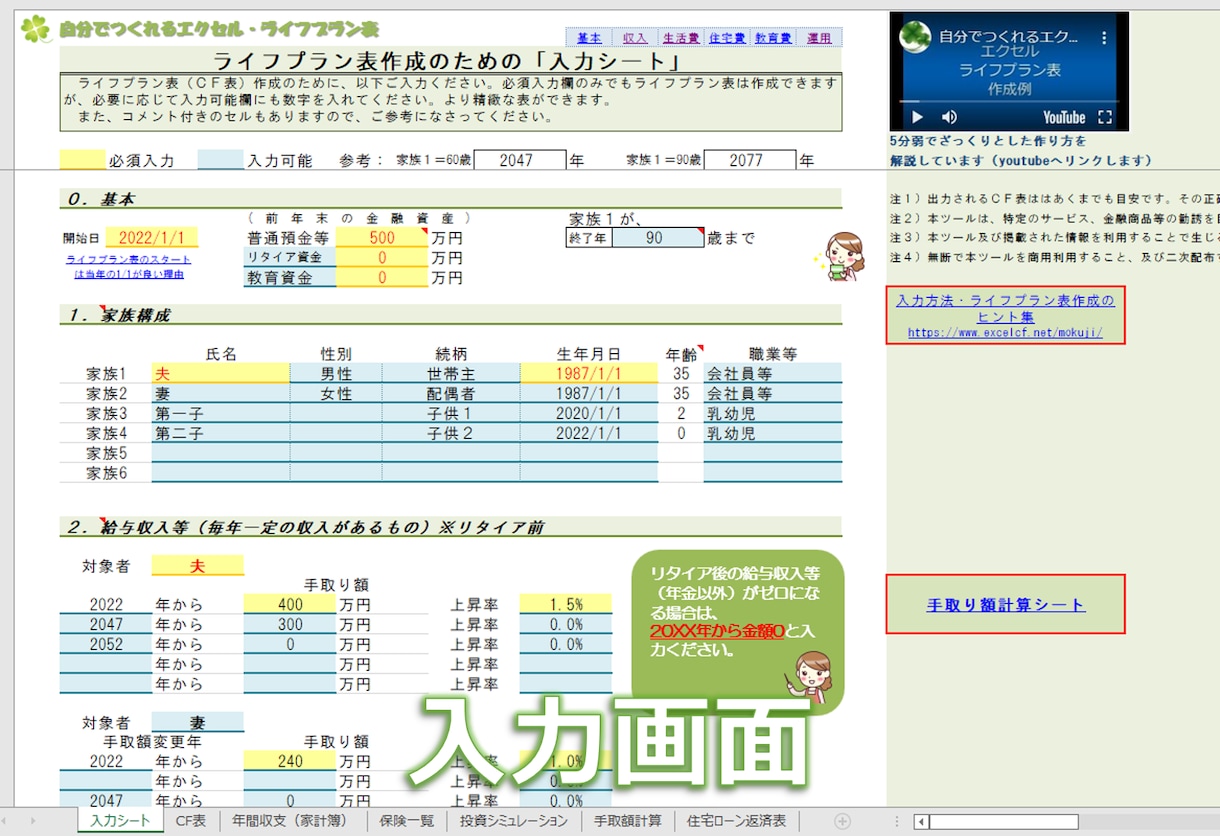Image resolution: width=1220 pixels, height=836 pixels.
Task: Open the video's three-dot options menu
Action: point(1105,38)
